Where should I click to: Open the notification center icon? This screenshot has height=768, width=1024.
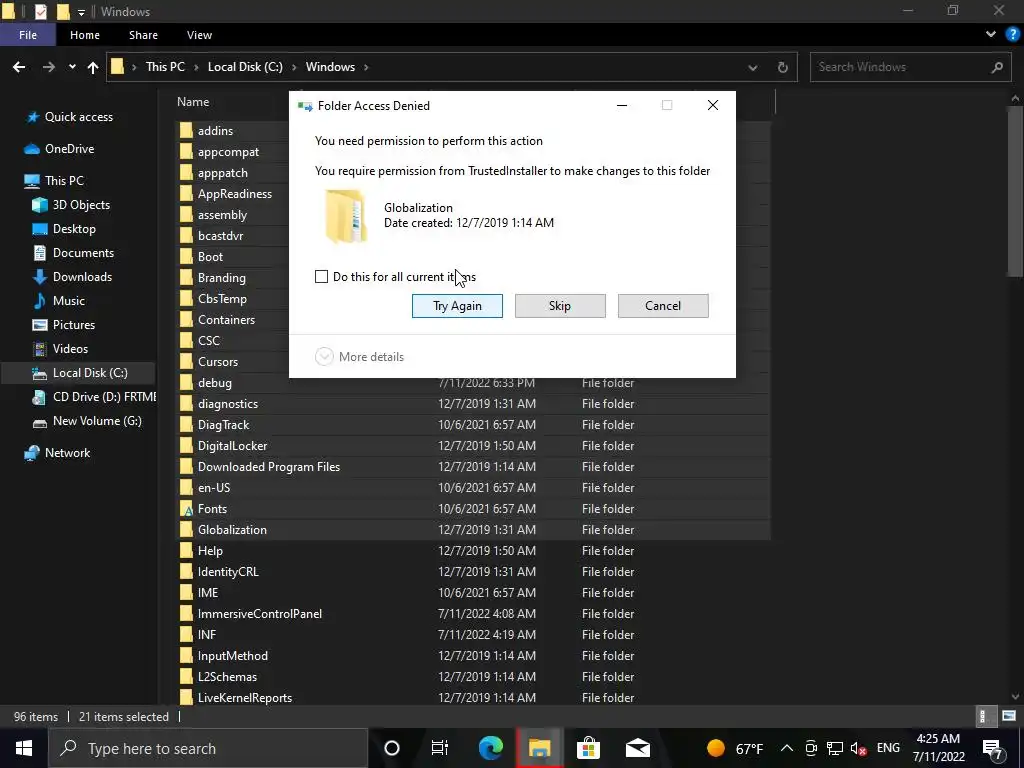[x=993, y=748]
